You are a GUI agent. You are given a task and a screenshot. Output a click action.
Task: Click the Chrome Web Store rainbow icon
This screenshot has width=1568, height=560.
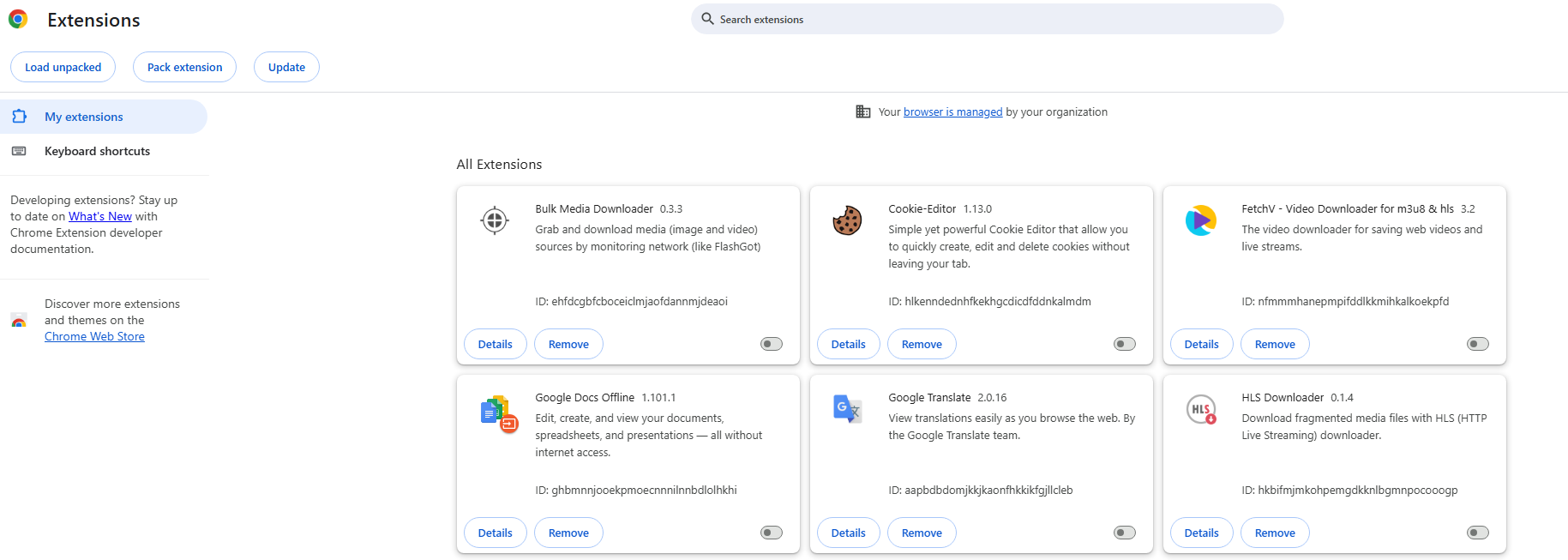19,321
